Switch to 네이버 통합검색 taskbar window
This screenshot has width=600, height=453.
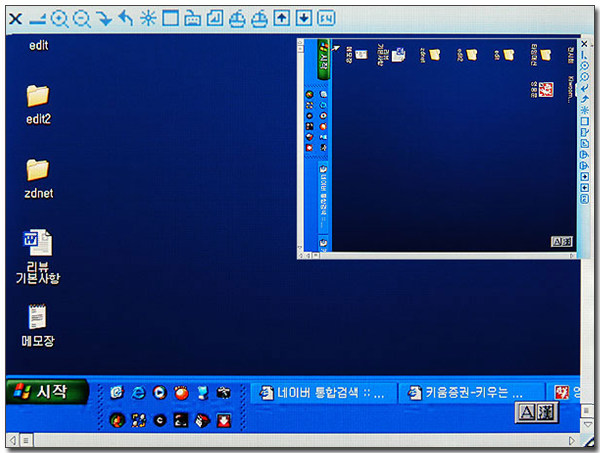pyautogui.click(x=323, y=393)
